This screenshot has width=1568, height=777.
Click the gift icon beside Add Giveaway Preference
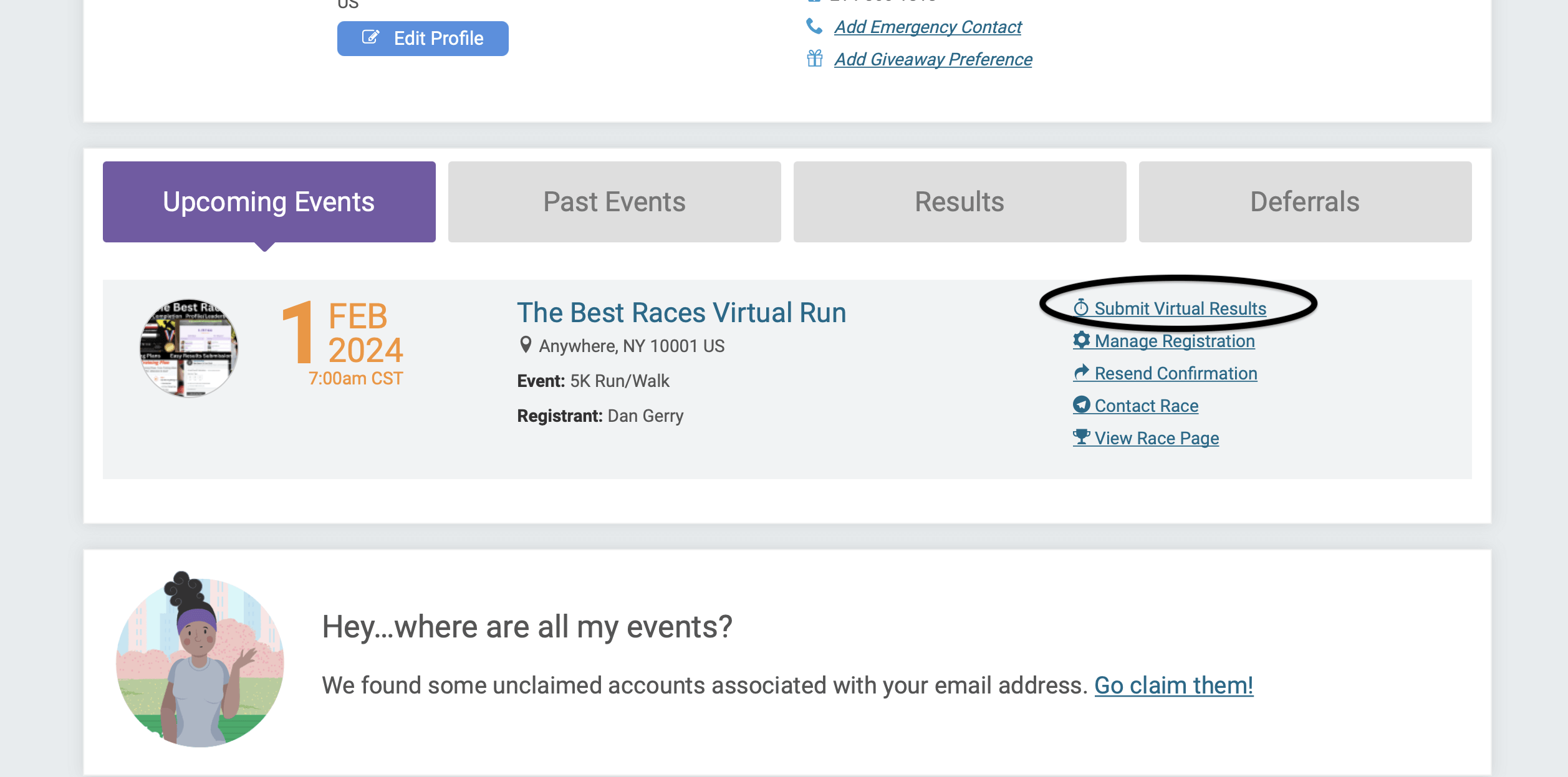click(x=814, y=59)
